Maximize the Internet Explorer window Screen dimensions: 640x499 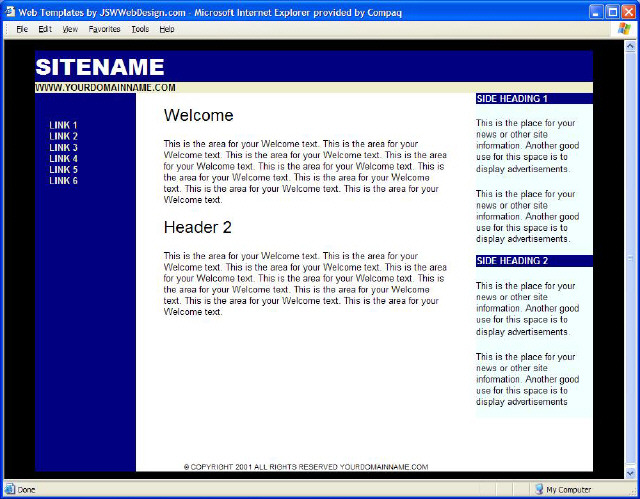coord(613,12)
